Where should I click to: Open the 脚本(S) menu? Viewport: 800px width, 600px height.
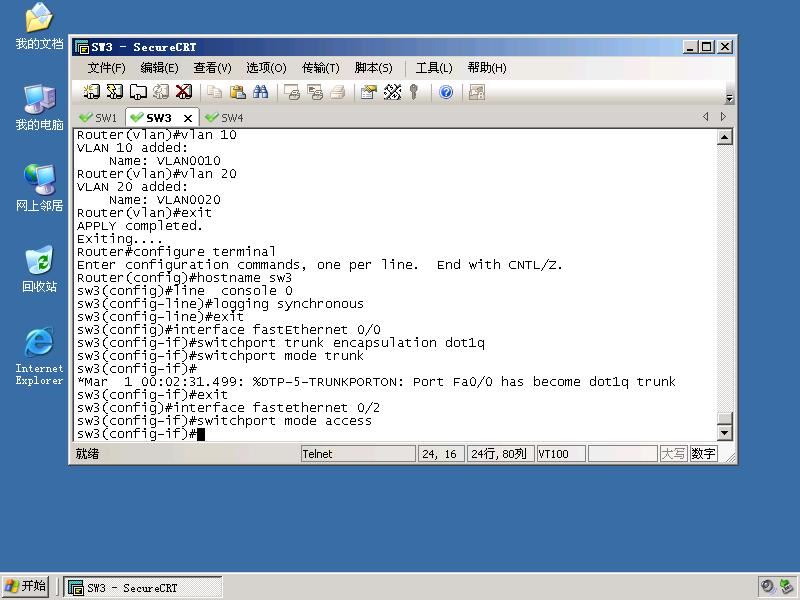[x=373, y=68]
